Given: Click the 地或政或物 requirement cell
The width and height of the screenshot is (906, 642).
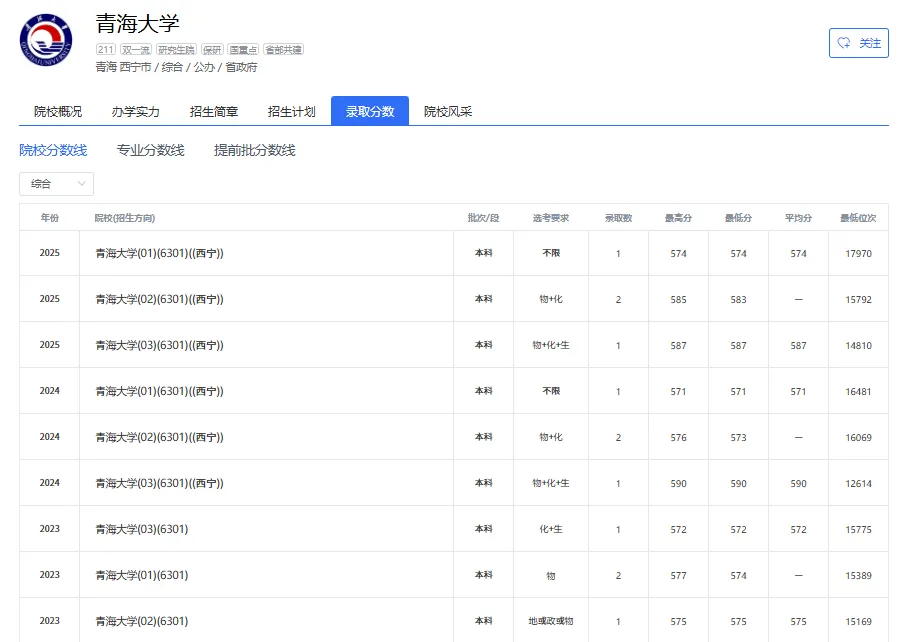Looking at the screenshot, I should click(x=551, y=621).
